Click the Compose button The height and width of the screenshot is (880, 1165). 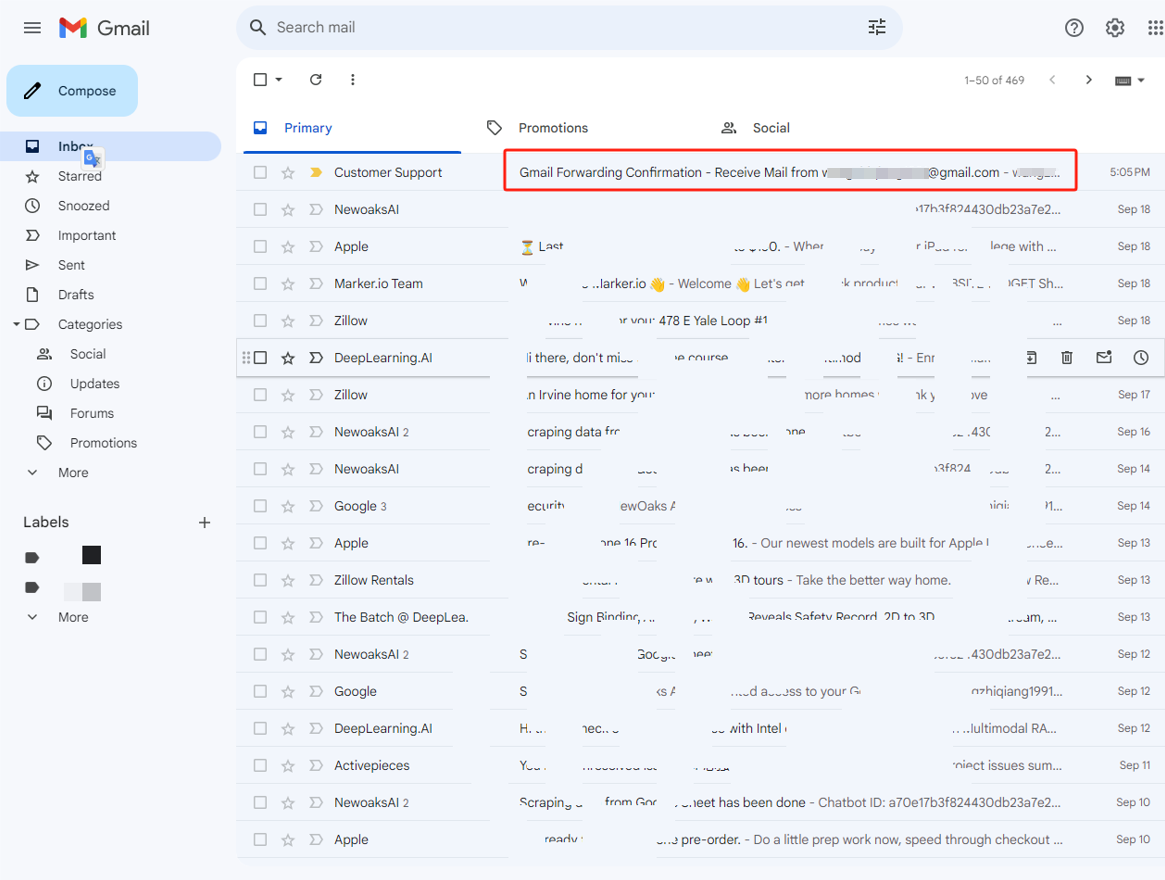coord(72,91)
